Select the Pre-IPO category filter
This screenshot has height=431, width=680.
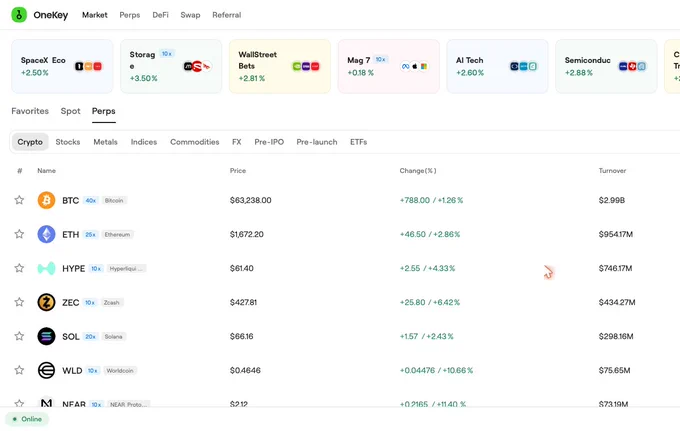269,142
